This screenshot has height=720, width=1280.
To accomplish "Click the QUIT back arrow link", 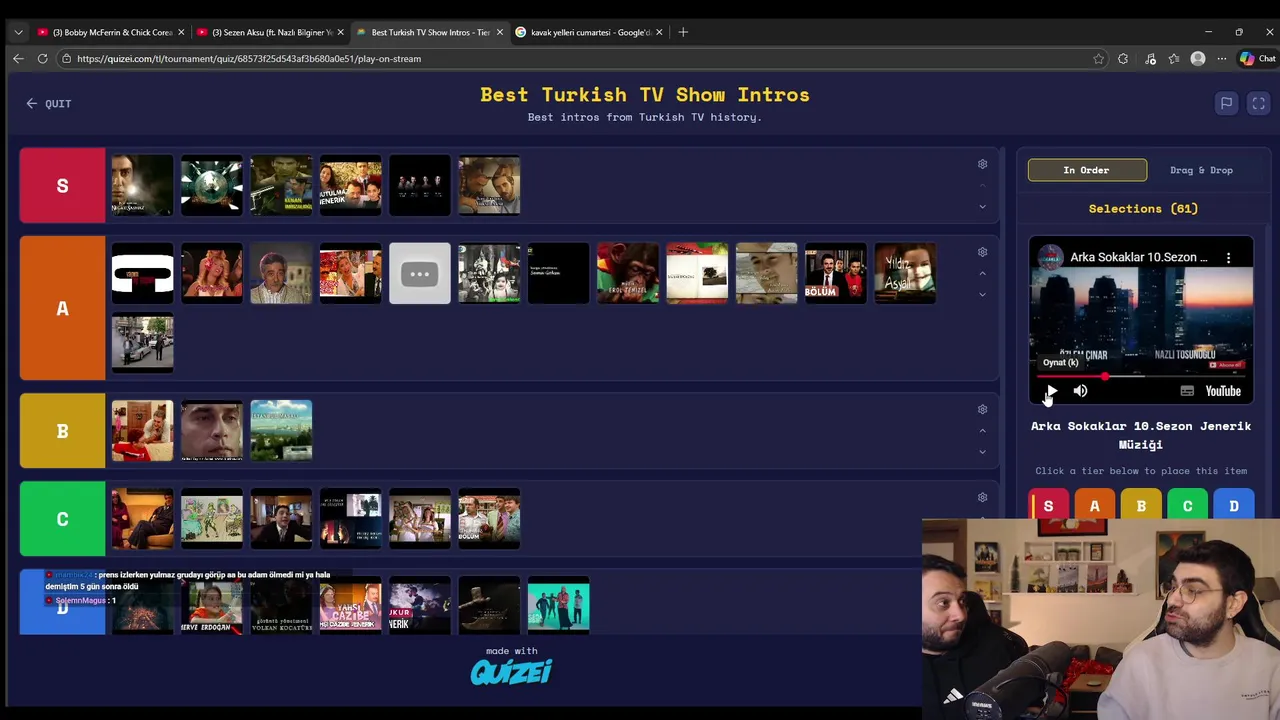I will (x=48, y=104).
